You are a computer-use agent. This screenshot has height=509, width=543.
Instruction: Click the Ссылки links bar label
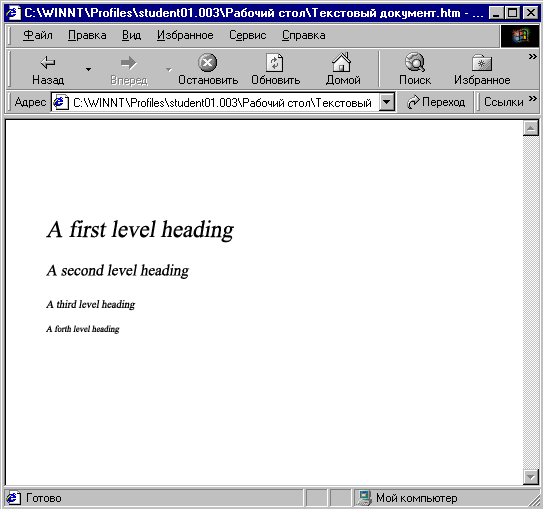(504, 102)
